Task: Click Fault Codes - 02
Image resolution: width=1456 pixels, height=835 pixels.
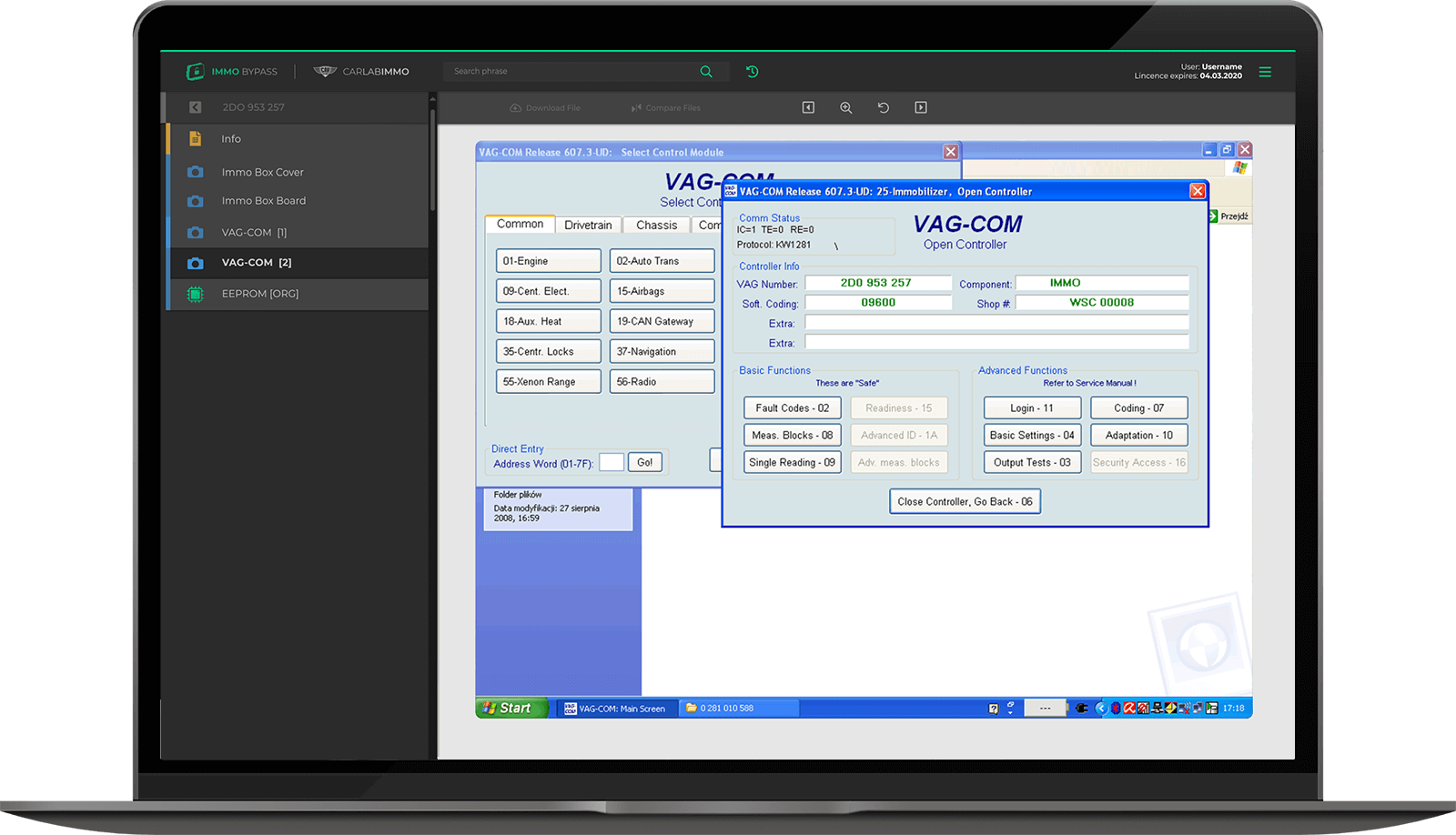Action: pyautogui.click(x=792, y=408)
